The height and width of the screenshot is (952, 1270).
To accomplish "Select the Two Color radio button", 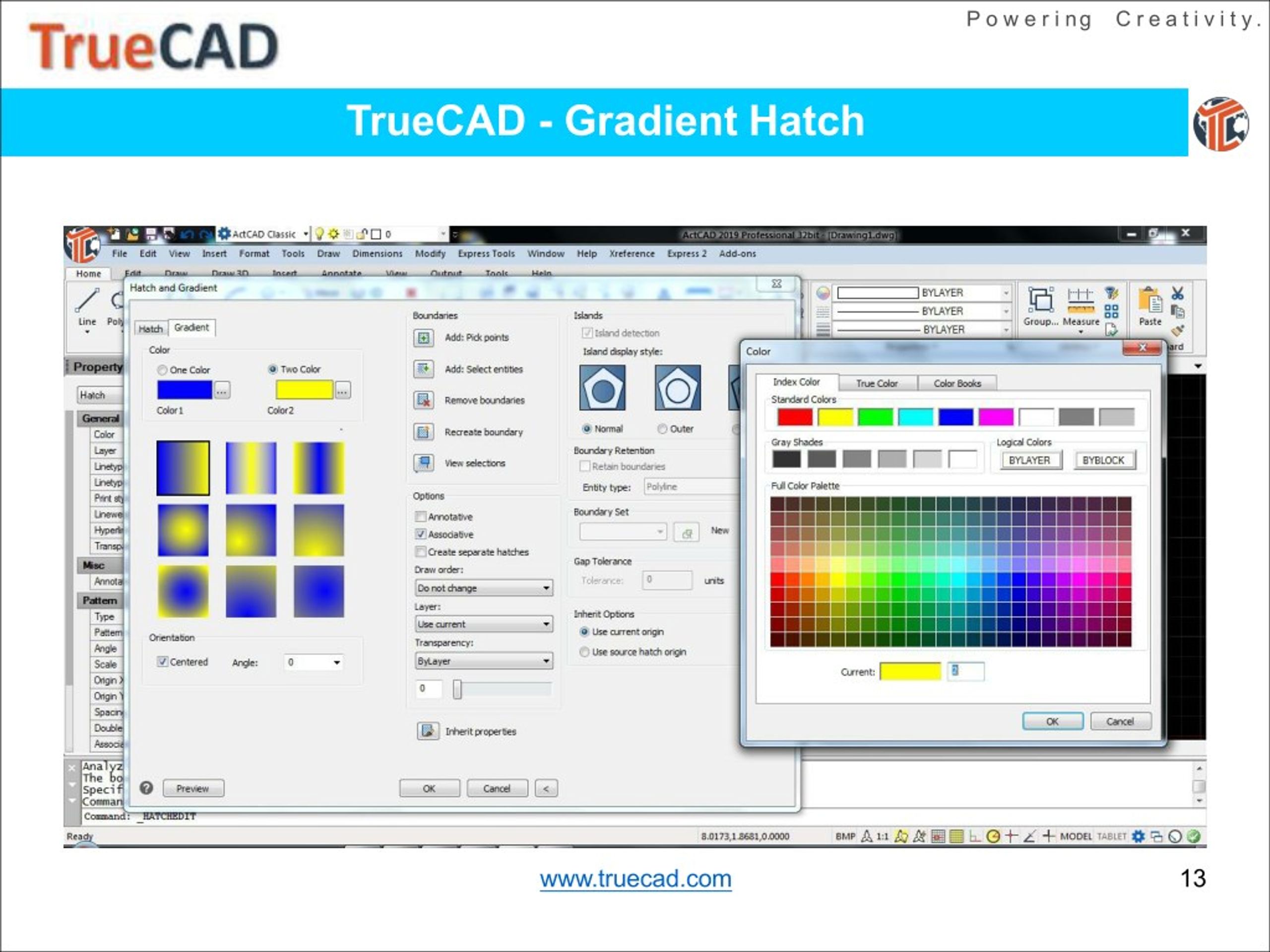I will click(273, 369).
